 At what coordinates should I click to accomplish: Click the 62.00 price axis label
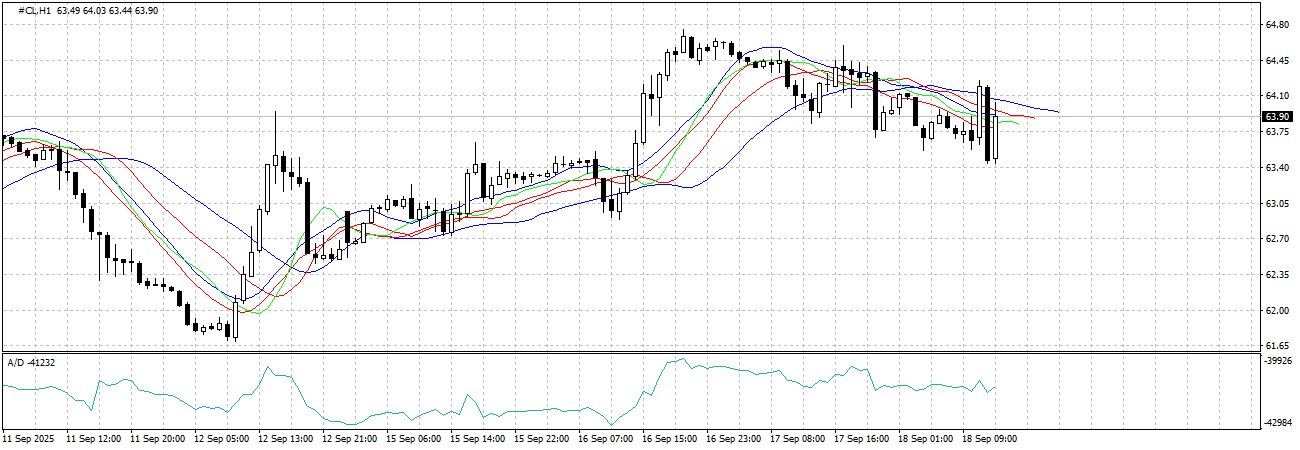(1278, 311)
